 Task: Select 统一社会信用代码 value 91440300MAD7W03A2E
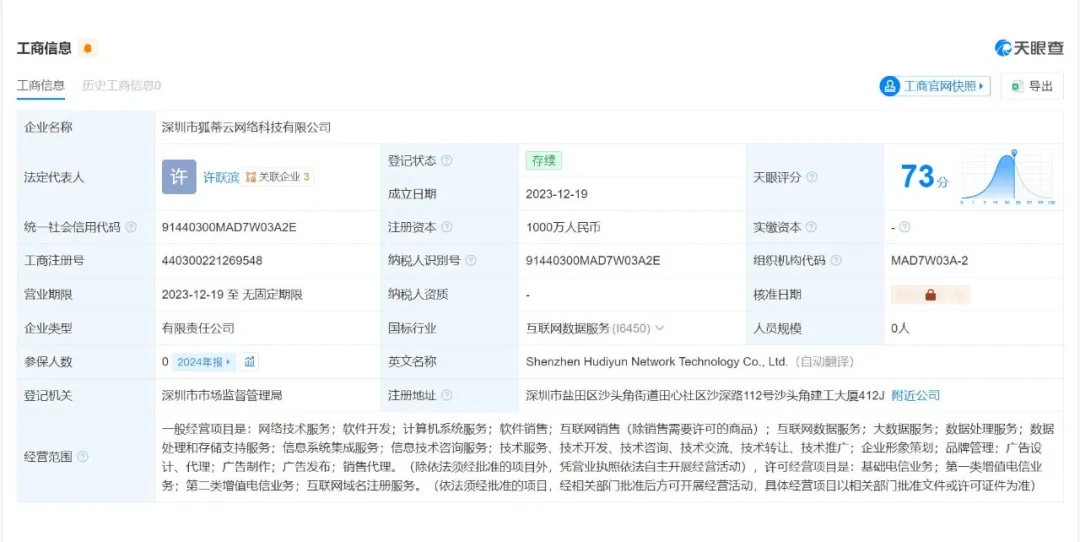tap(229, 227)
